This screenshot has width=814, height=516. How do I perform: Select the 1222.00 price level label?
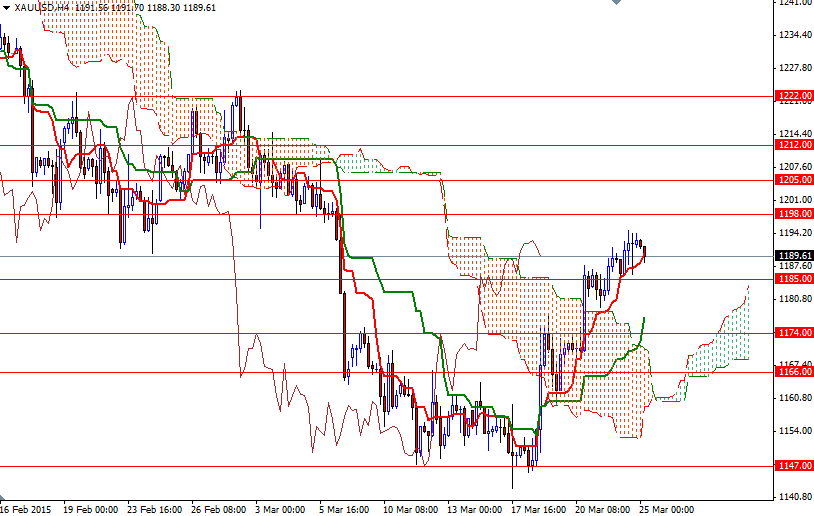(793, 96)
